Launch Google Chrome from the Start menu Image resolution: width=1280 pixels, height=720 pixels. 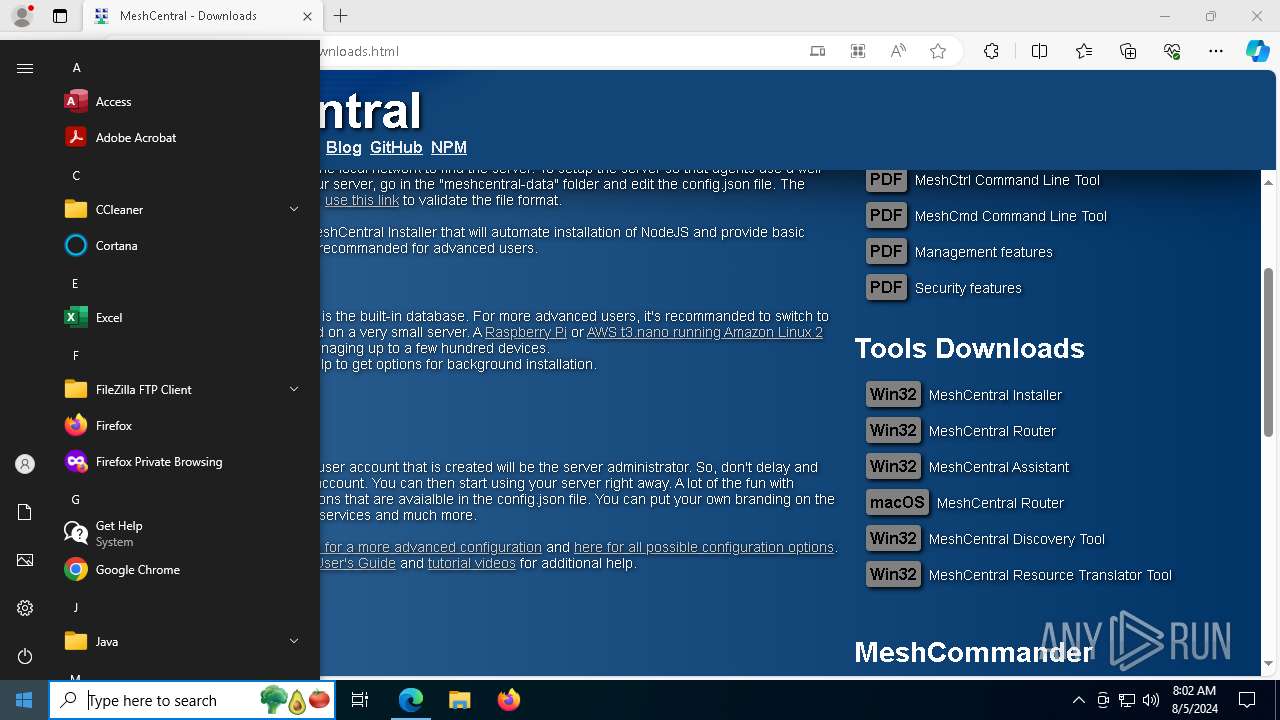(183, 570)
